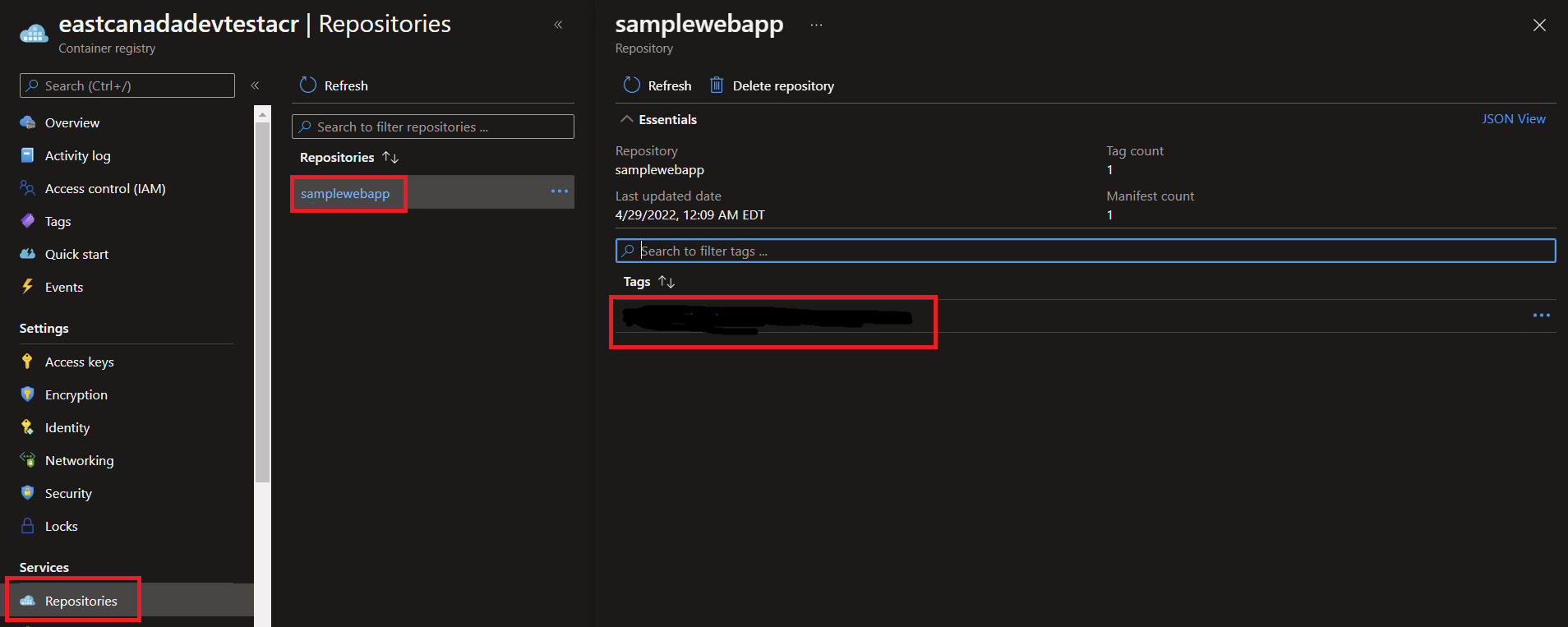Go to Identity settings
Viewport: 1568px width, 627px height.
[x=67, y=427]
